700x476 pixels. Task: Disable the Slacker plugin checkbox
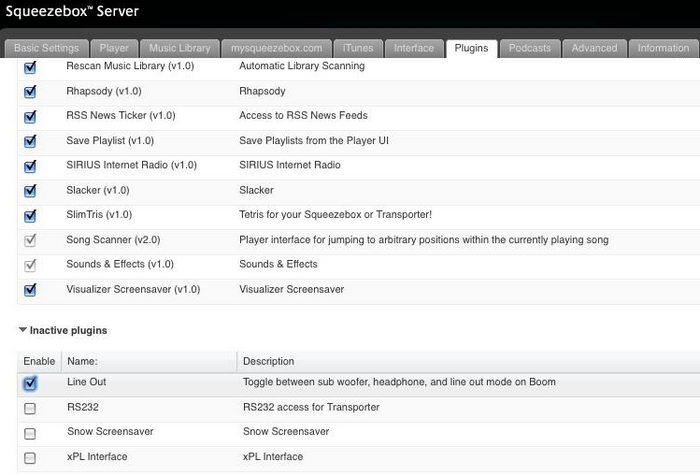tap(30, 191)
